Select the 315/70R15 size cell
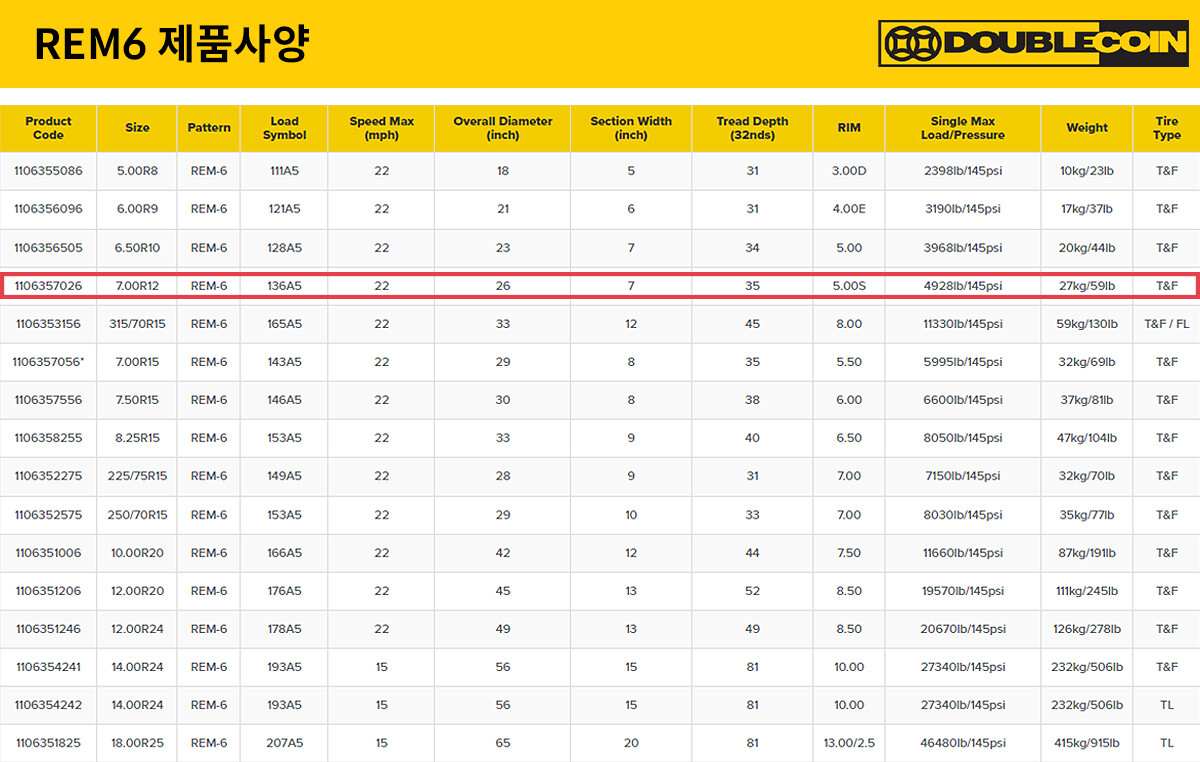Screen dimensions: 1200x762 (x=137, y=324)
